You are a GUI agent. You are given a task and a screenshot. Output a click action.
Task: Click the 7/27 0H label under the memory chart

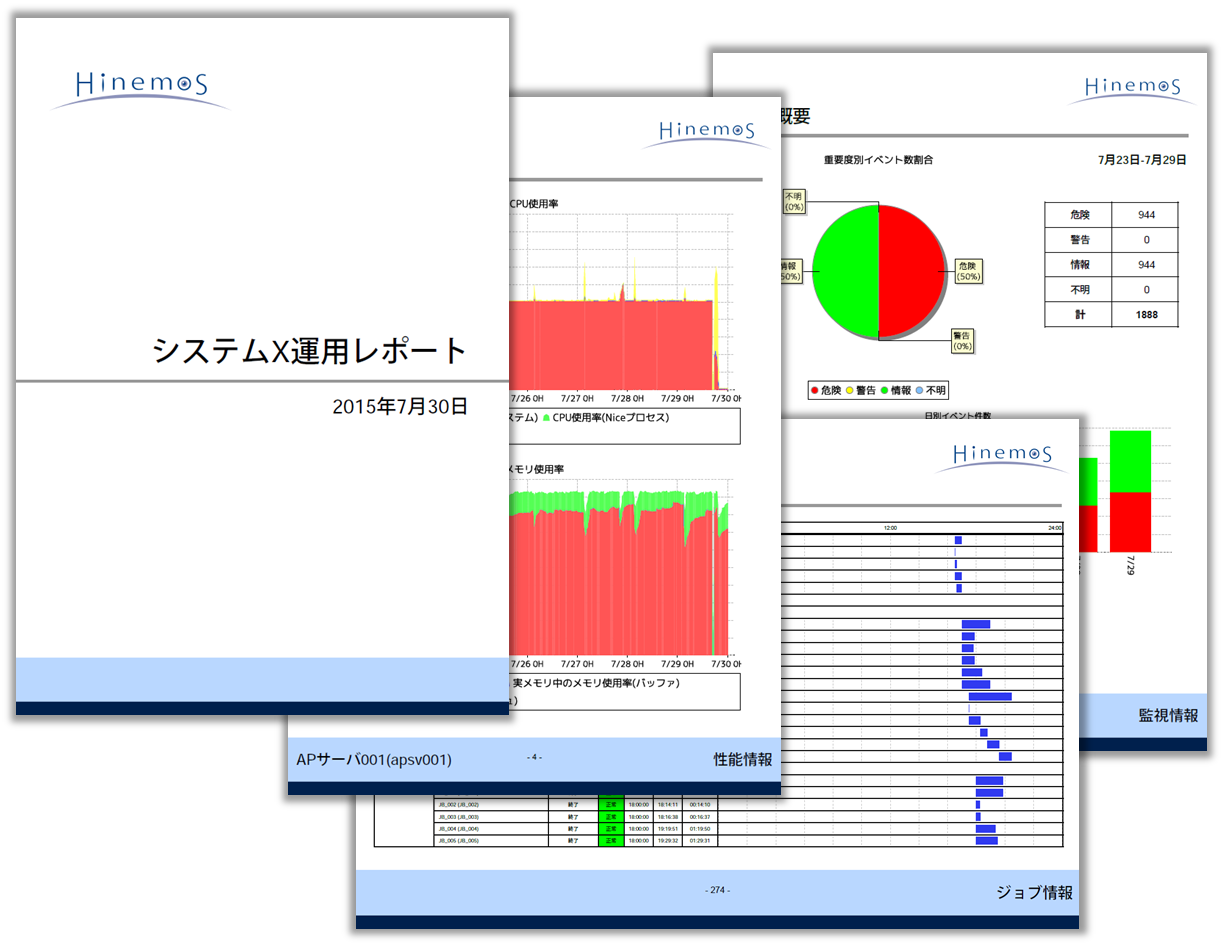[576, 663]
